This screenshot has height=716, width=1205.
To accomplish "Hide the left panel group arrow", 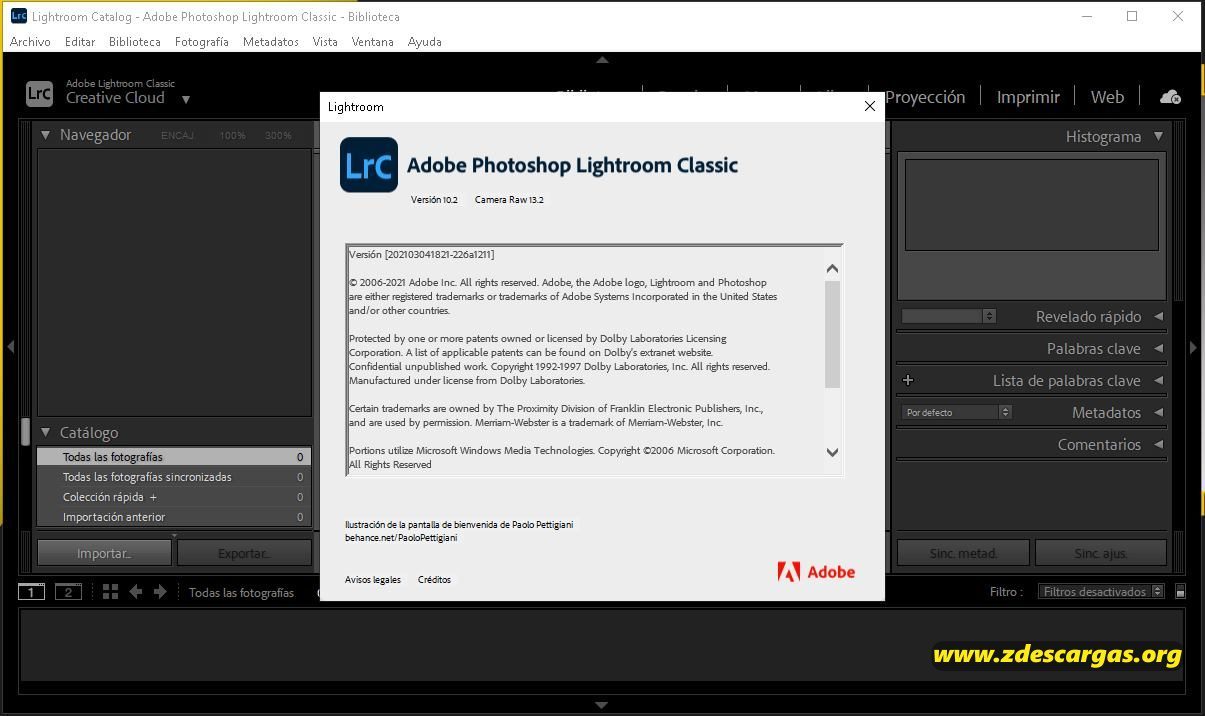I will pyautogui.click(x=10, y=347).
